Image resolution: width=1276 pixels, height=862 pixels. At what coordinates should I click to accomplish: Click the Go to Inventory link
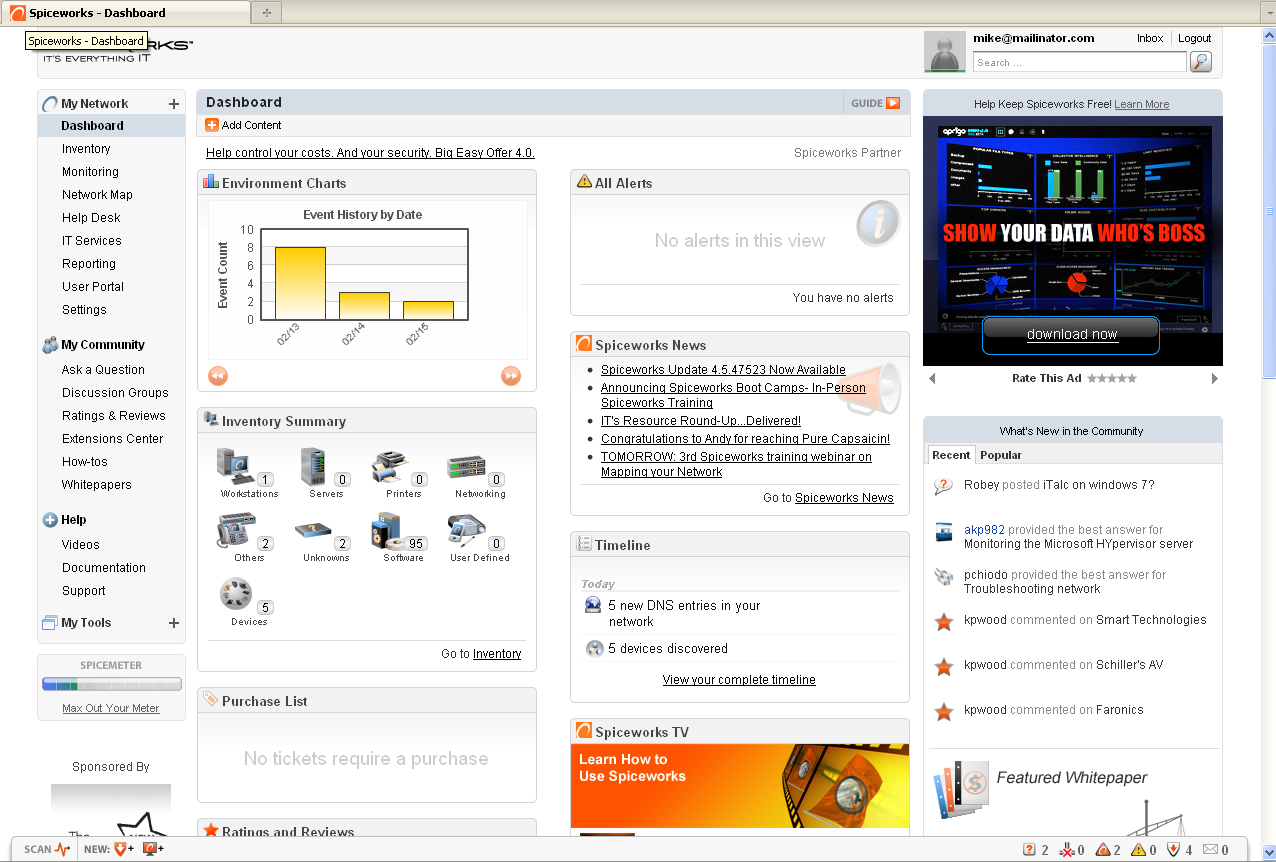click(497, 654)
